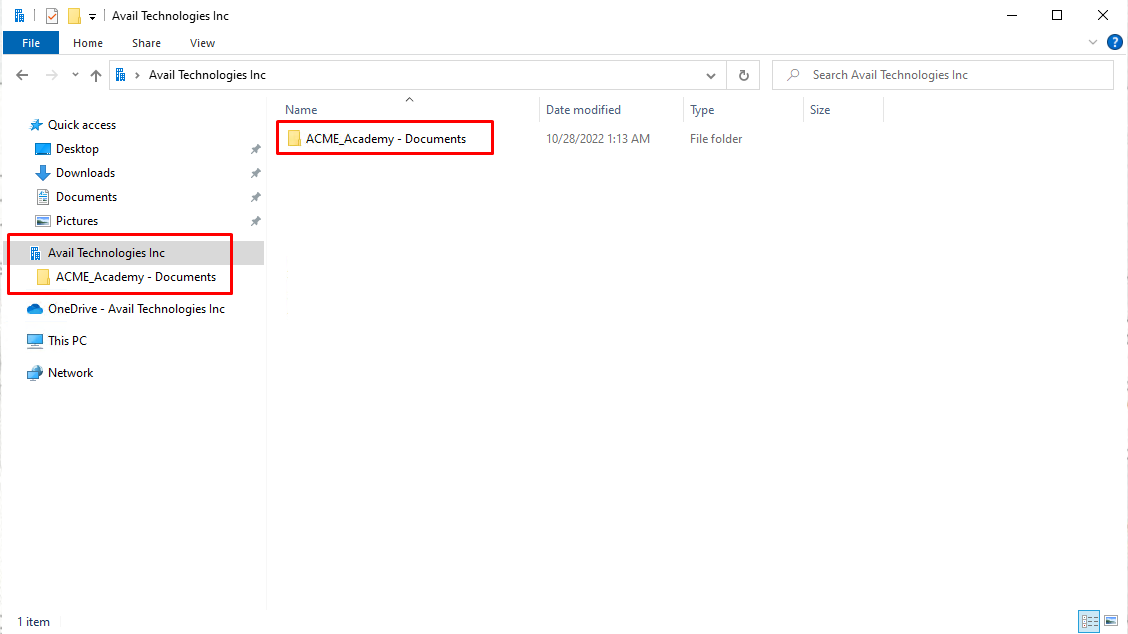Open the Help question mark icon
1128x634 pixels.
pos(1114,42)
